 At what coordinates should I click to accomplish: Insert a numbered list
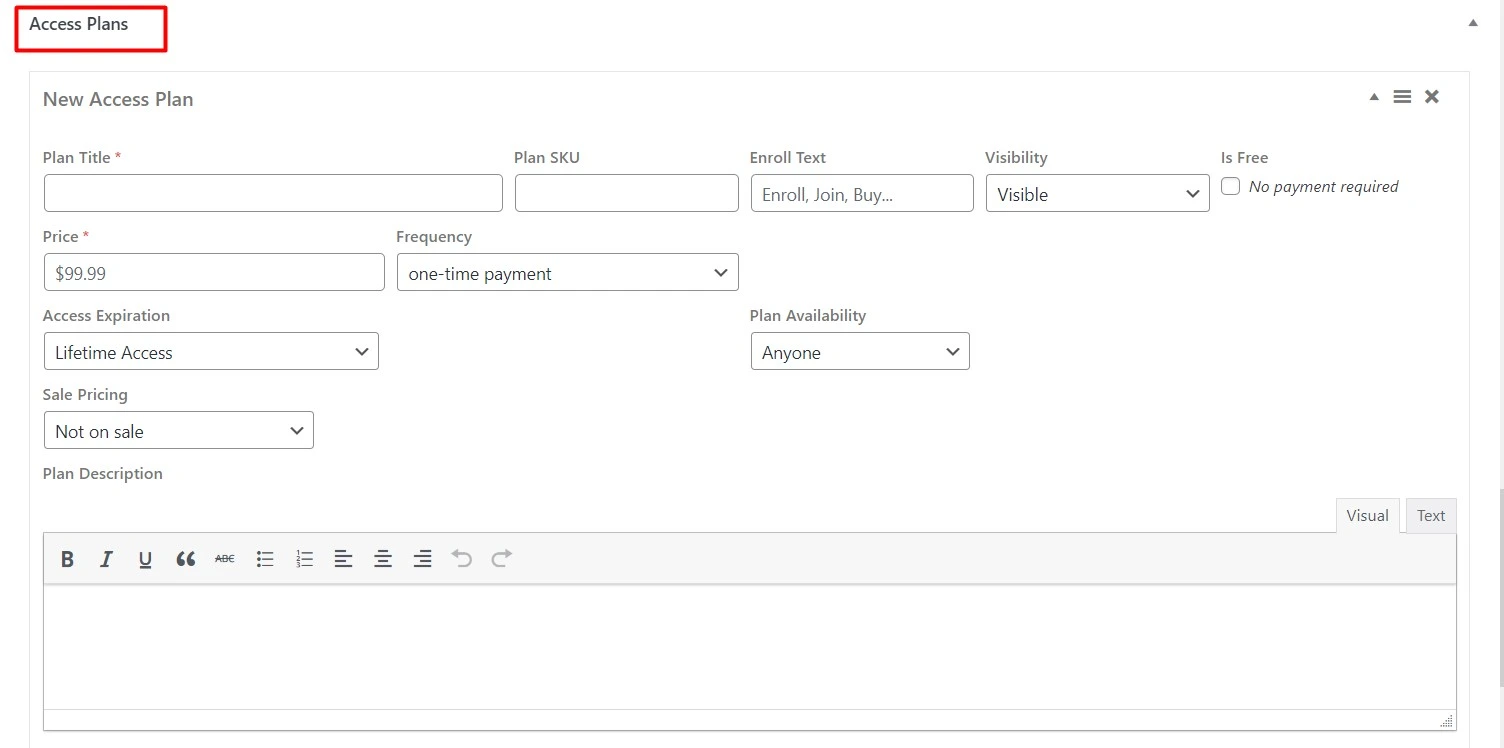pyautogui.click(x=305, y=559)
